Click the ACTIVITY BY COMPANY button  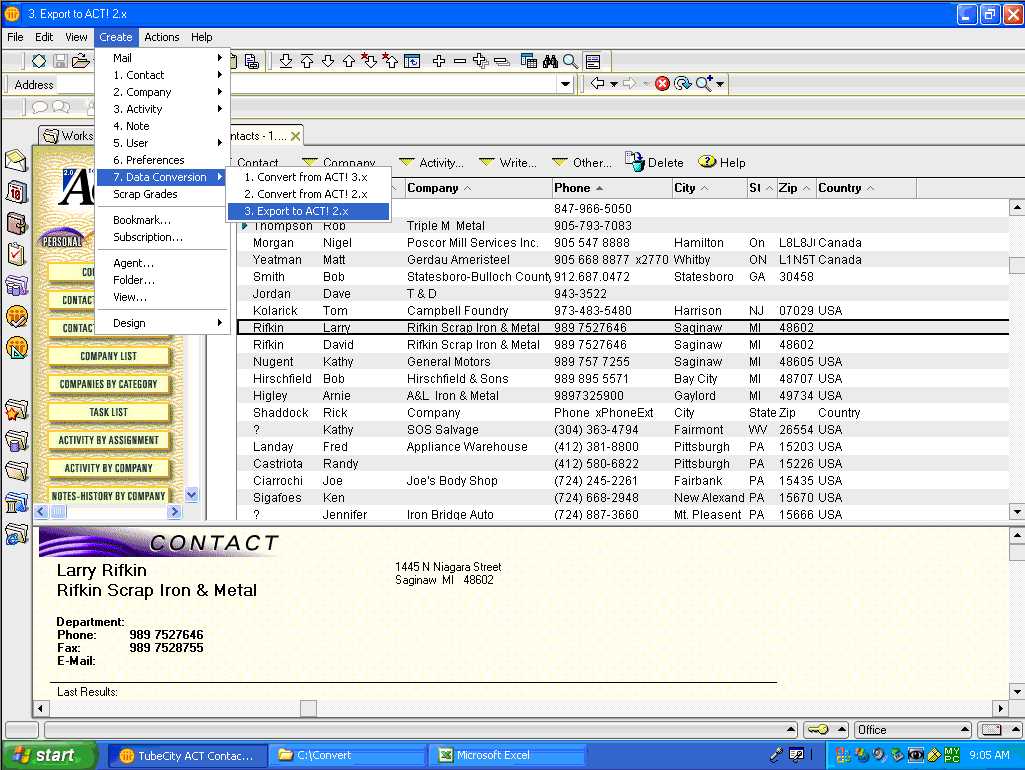coord(109,469)
